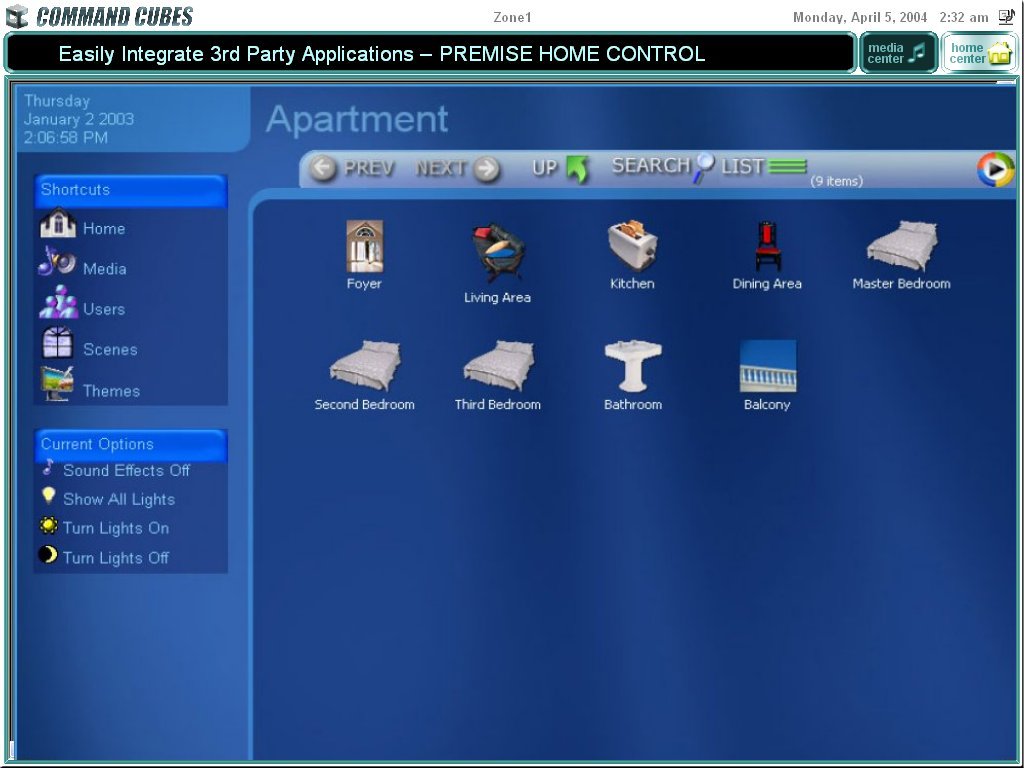Open SEARCH with magnifier icon

point(662,166)
